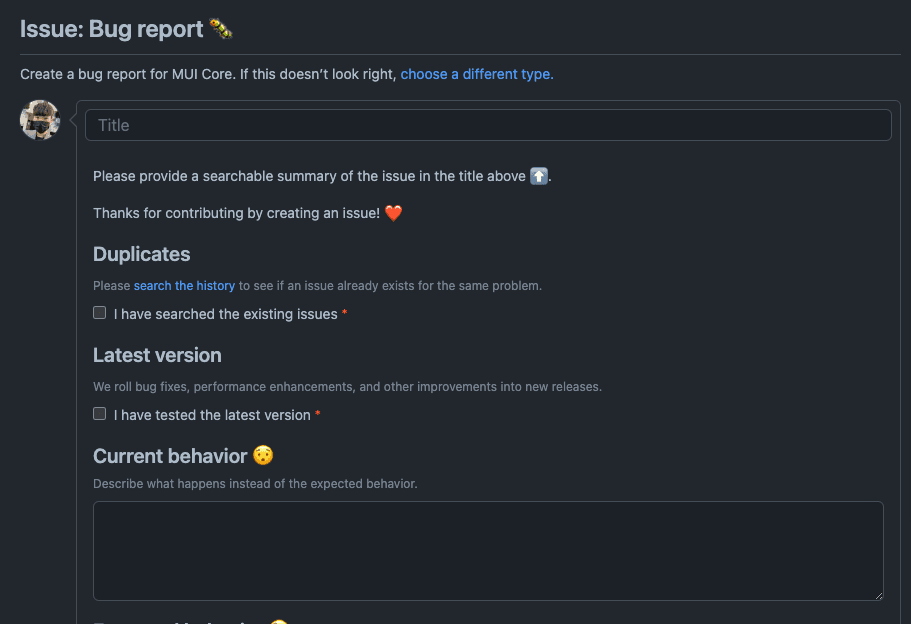Click the red heart emoji
Viewport: 911px width, 624px height.
pos(393,213)
